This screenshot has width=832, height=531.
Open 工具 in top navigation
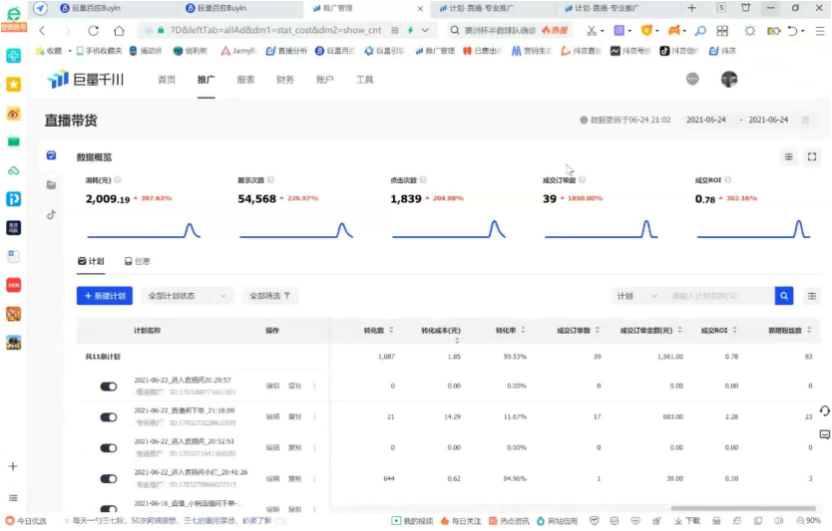[365, 80]
